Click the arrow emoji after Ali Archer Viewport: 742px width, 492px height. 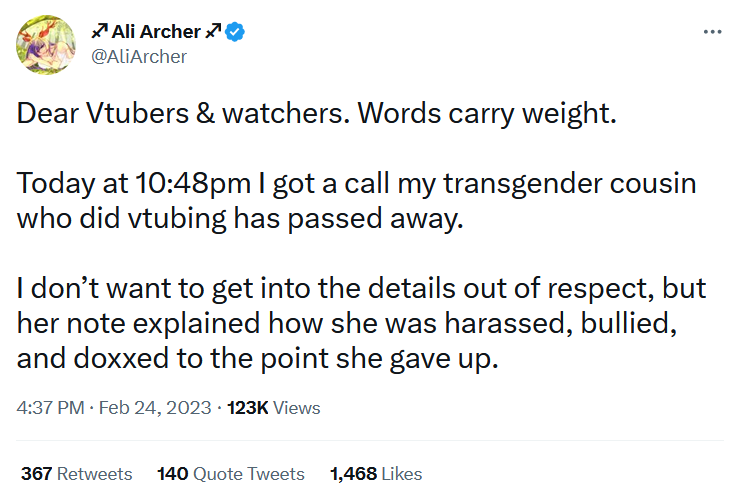[213, 31]
